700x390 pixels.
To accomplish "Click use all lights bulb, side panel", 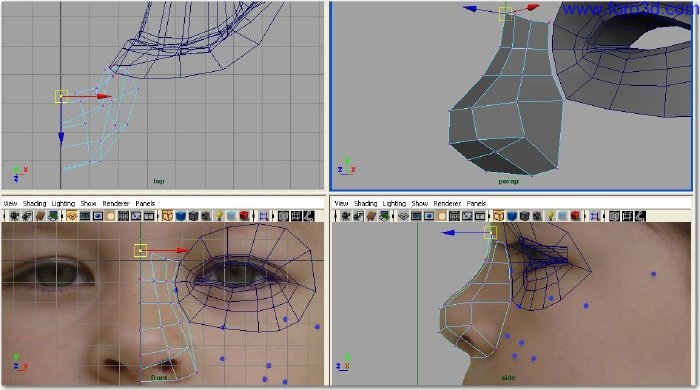I will coord(550,216).
